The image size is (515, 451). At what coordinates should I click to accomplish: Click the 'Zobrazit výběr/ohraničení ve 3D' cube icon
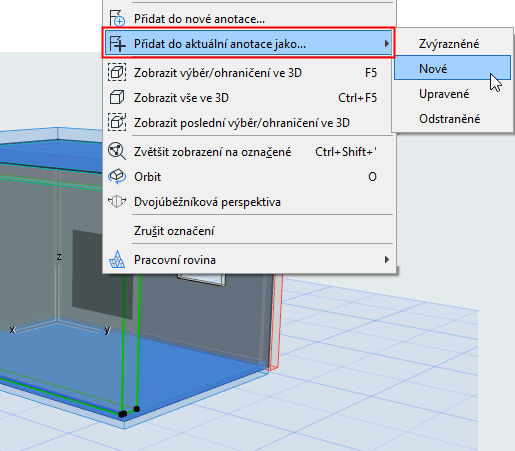tap(117, 72)
